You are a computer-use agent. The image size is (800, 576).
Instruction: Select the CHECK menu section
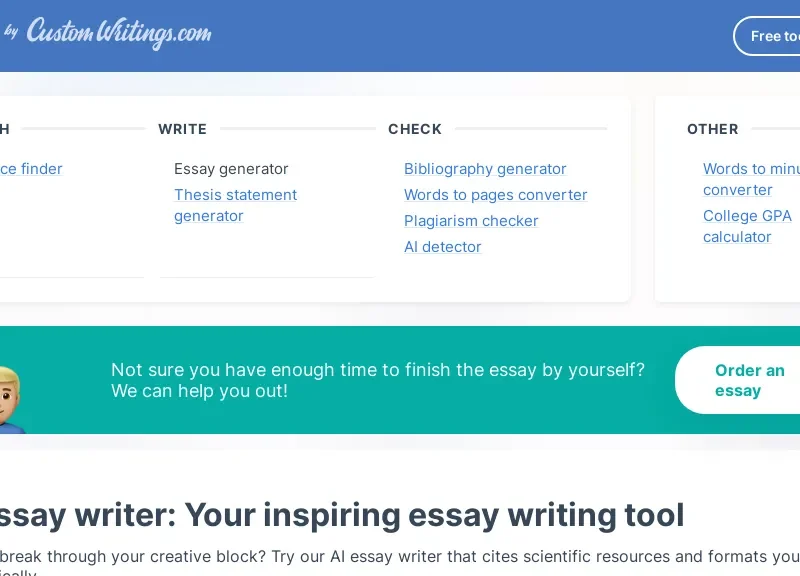click(415, 129)
